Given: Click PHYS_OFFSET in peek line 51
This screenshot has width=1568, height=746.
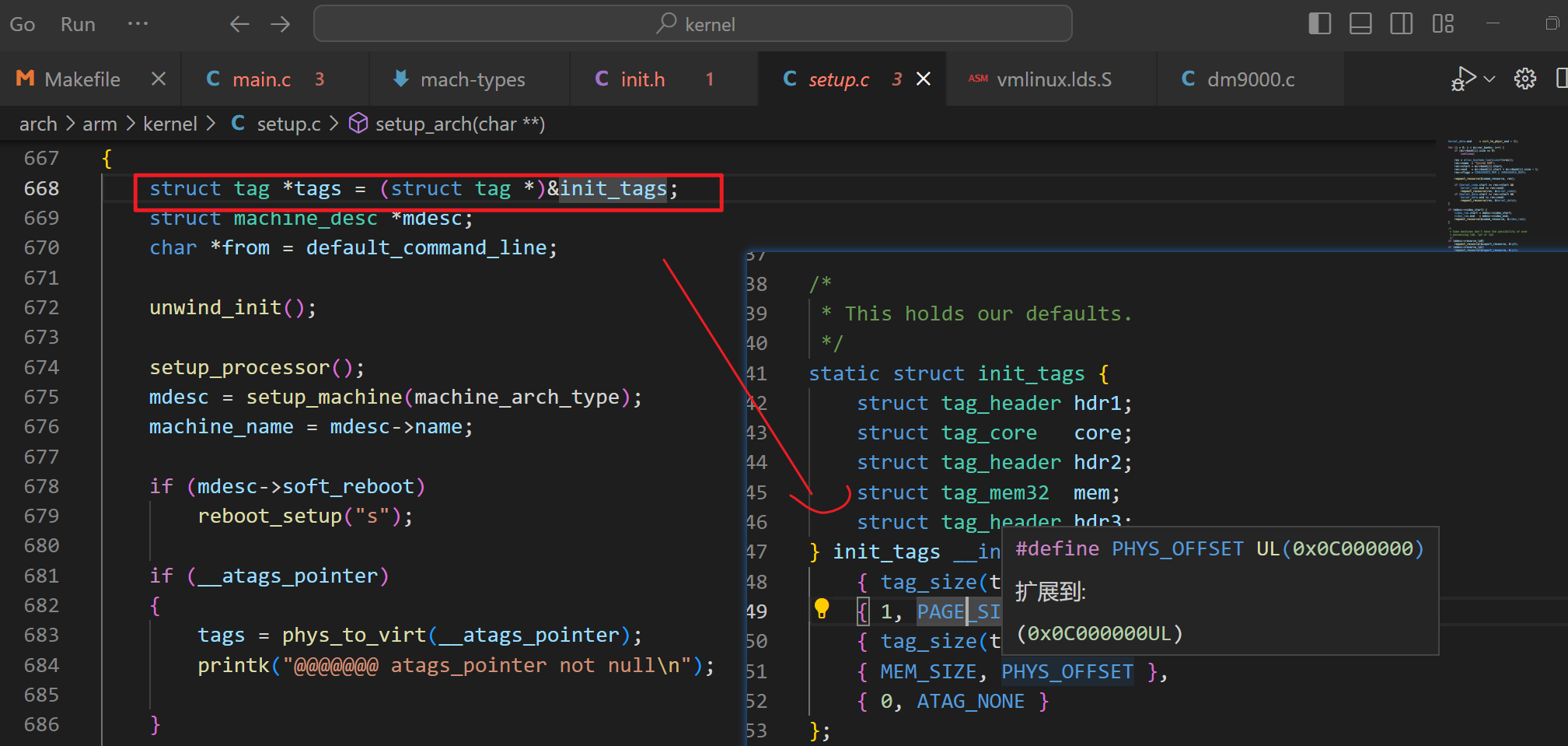Looking at the screenshot, I should [x=1067, y=671].
